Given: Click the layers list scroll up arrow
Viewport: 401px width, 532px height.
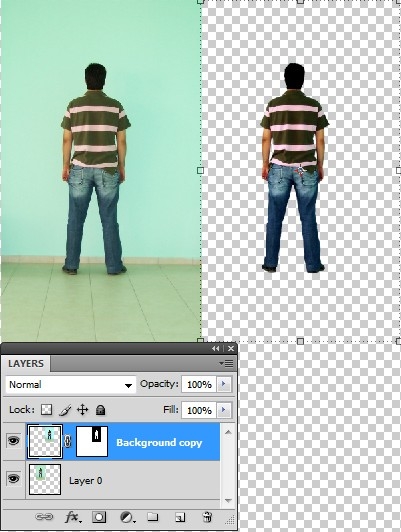Looking at the screenshot, I should (x=228, y=432).
